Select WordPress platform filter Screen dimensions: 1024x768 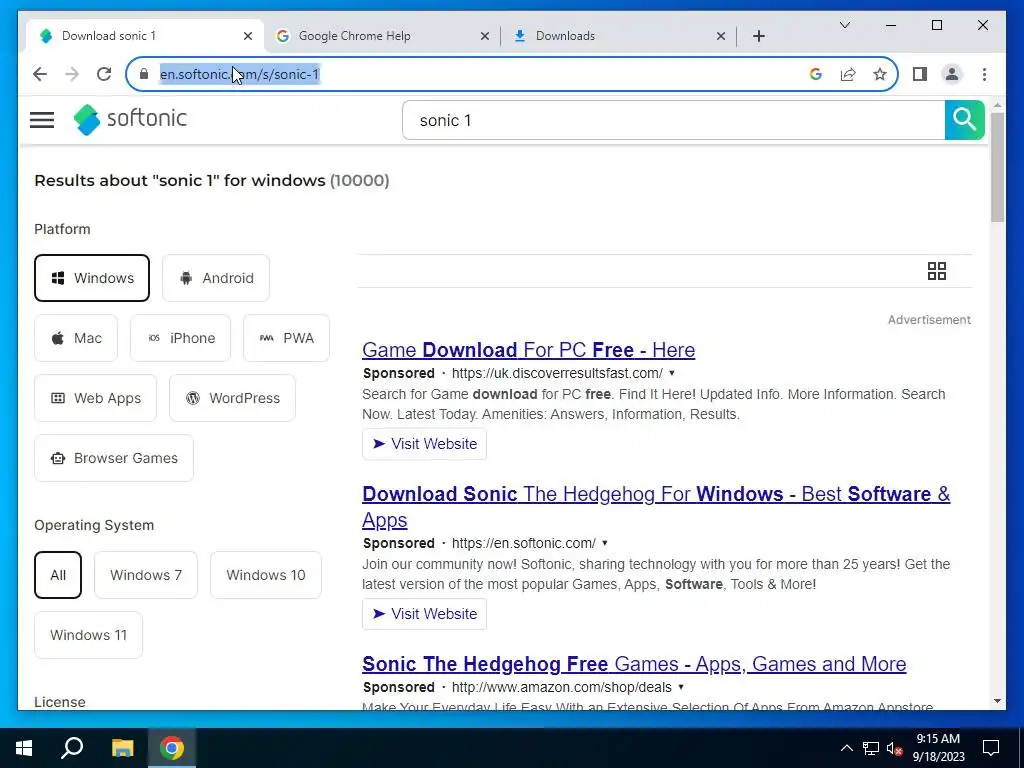(232, 398)
